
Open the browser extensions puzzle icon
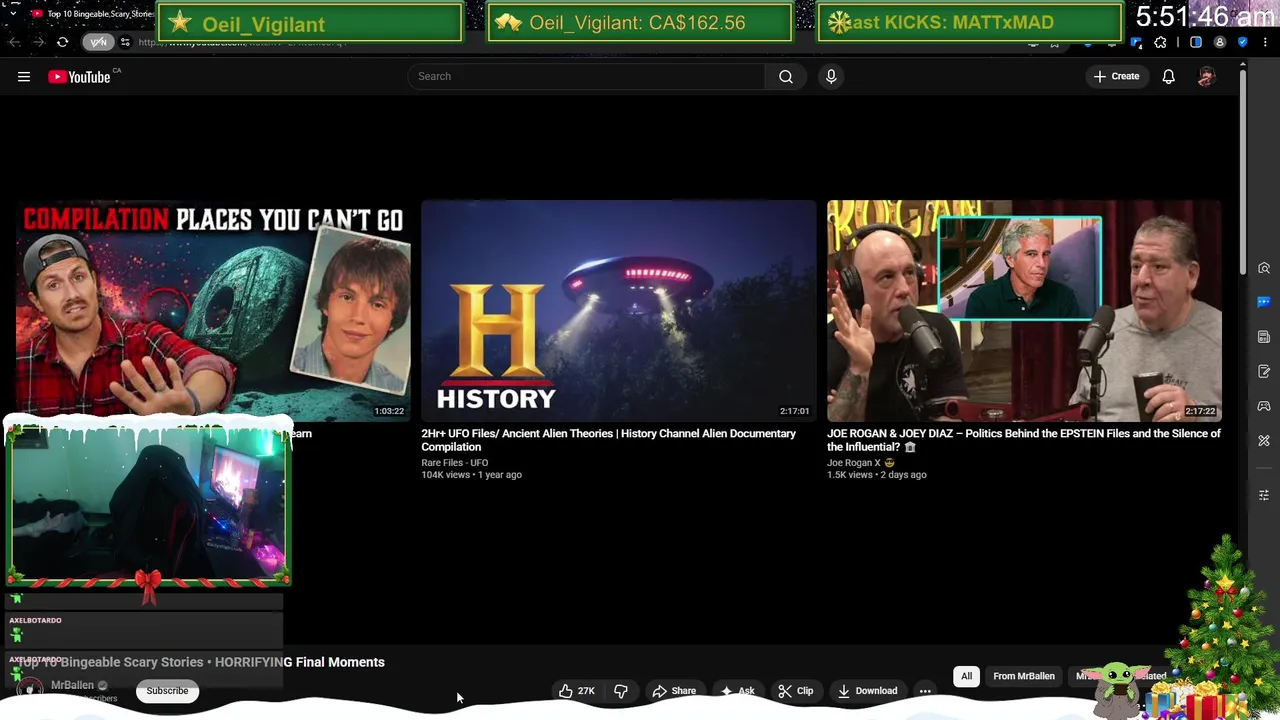click(x=1160, y=42)
